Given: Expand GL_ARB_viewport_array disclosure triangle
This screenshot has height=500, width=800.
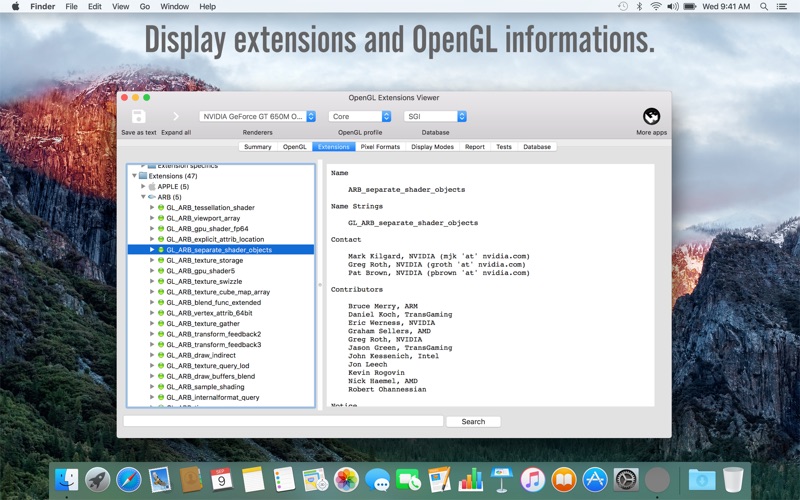Looking at the screenshot, I should coord(152,218).
